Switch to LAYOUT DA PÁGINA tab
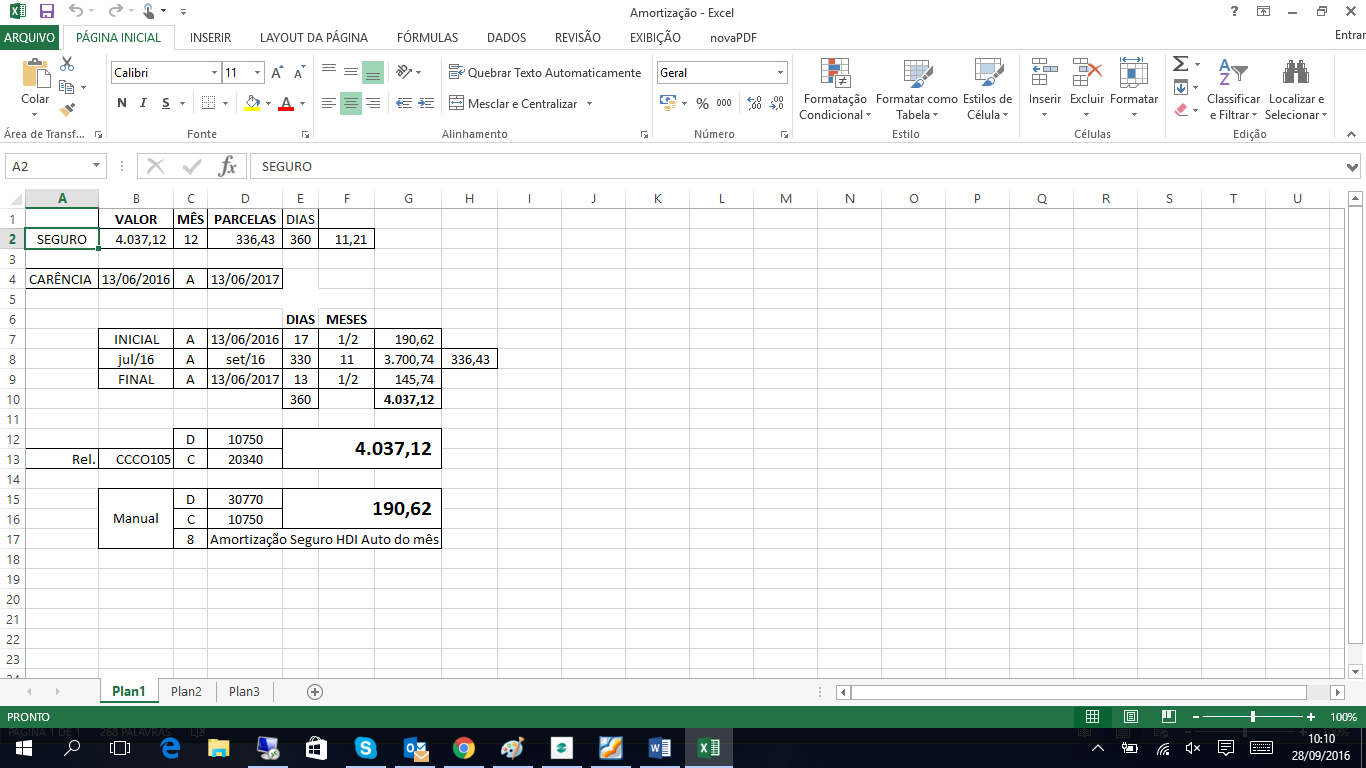Screen dimensions: 1366x768 314,37
